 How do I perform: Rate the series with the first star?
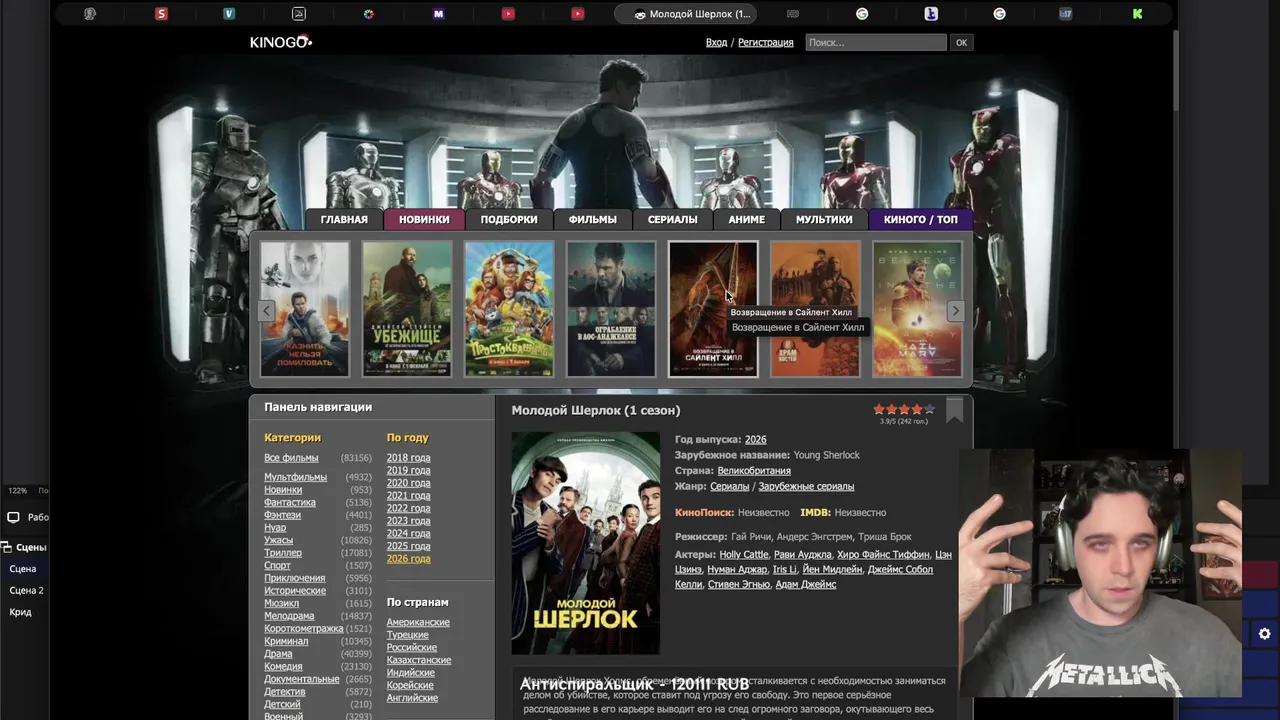pyautogui.click(x=879, y=409)
